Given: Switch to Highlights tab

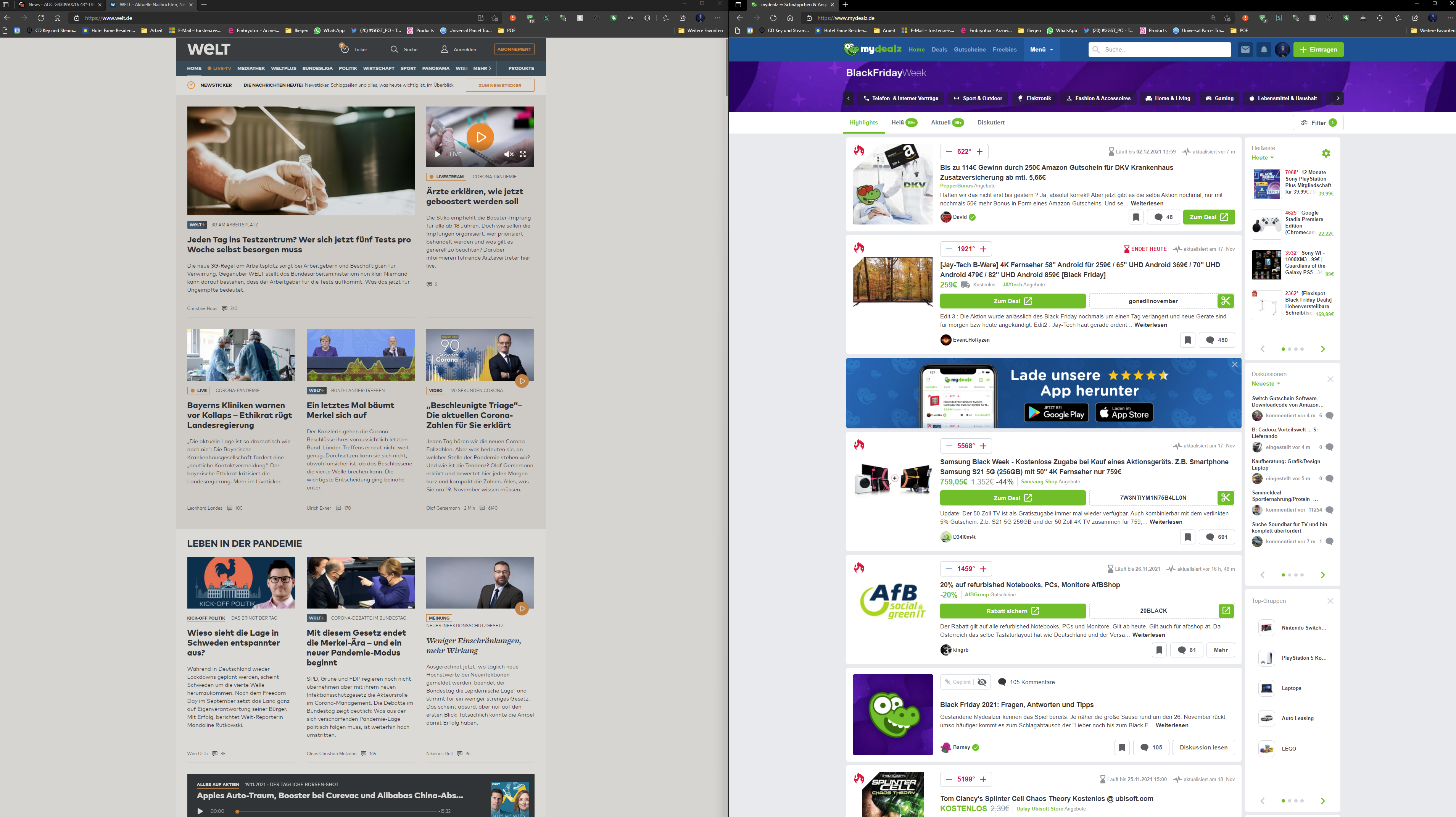Looking at the screenshot, I should click(x=863, y=123).
